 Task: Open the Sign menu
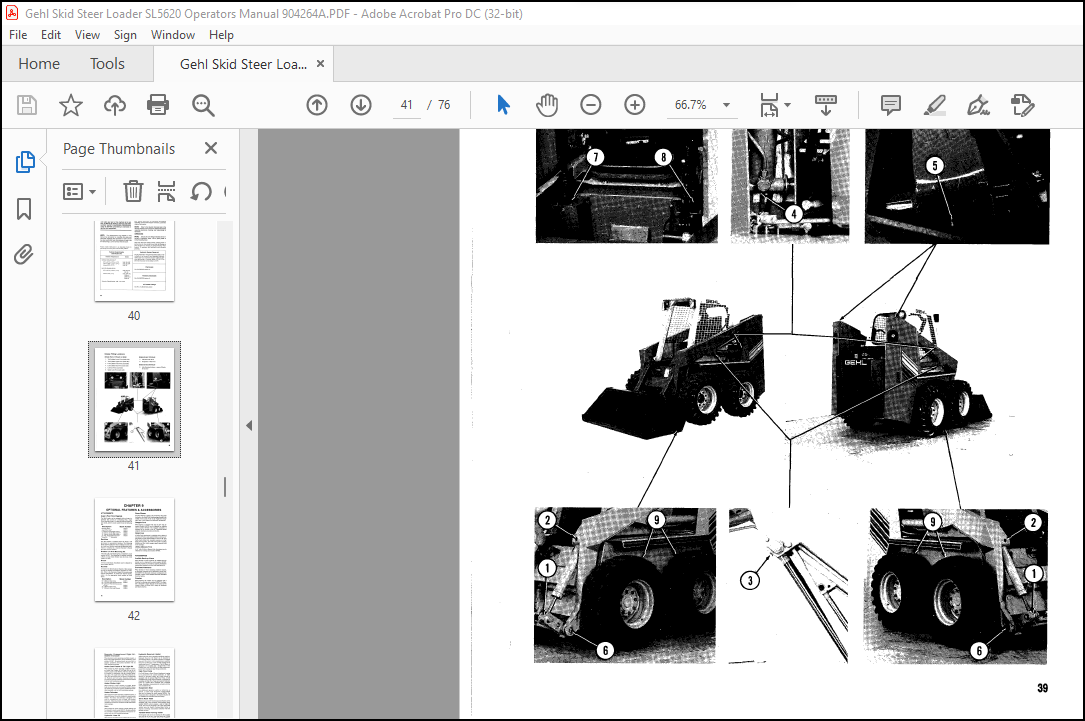125,35
